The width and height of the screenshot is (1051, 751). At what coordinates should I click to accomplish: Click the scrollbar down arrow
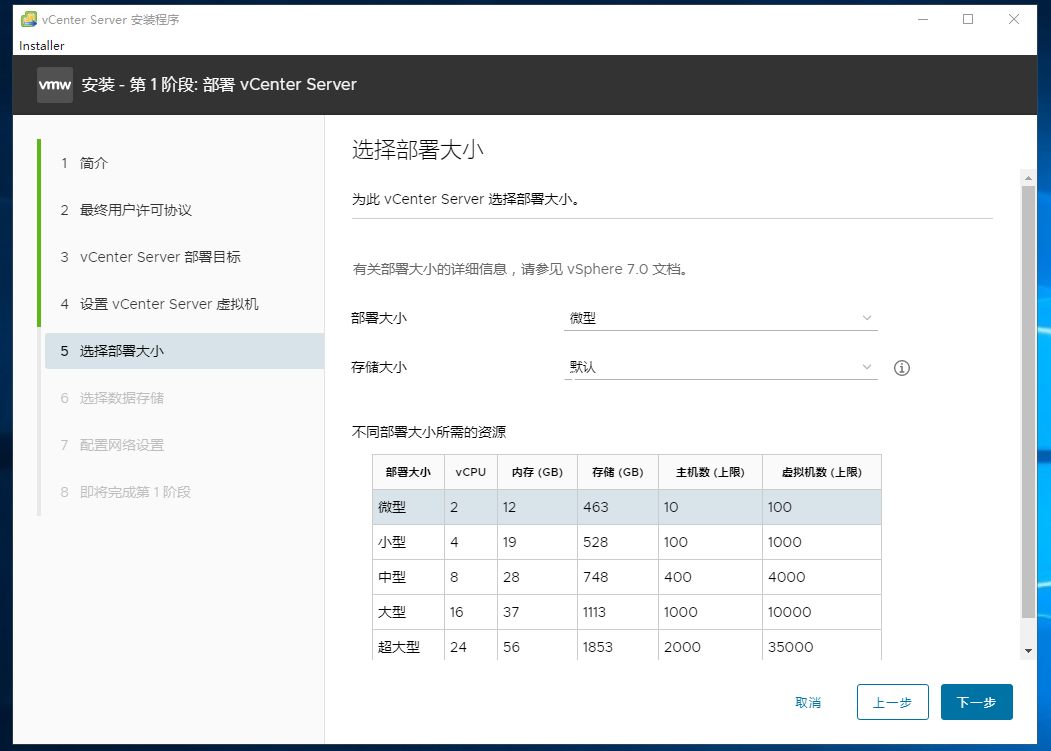(x=1028, y=651)
